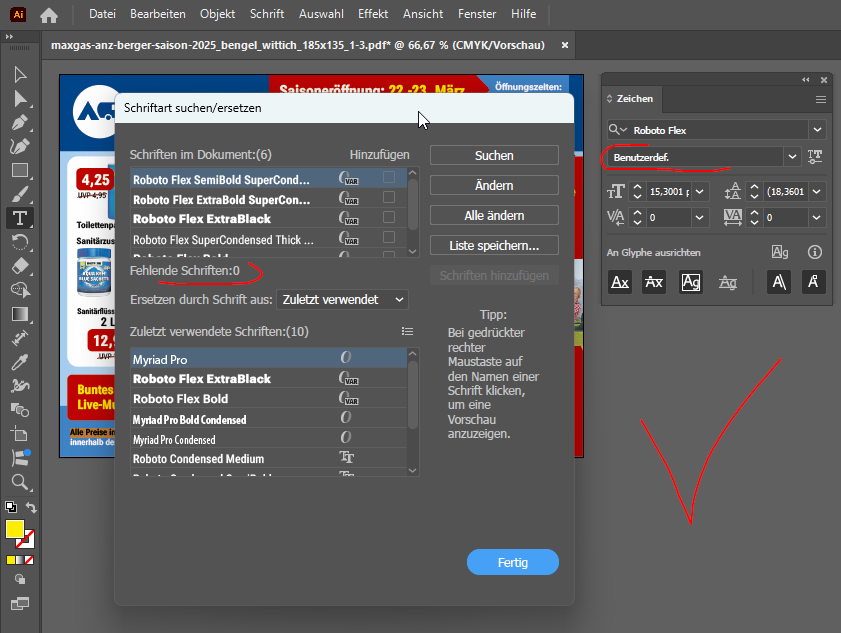
Task: Select the Direct Selection tool
Action: coord(19,98)
